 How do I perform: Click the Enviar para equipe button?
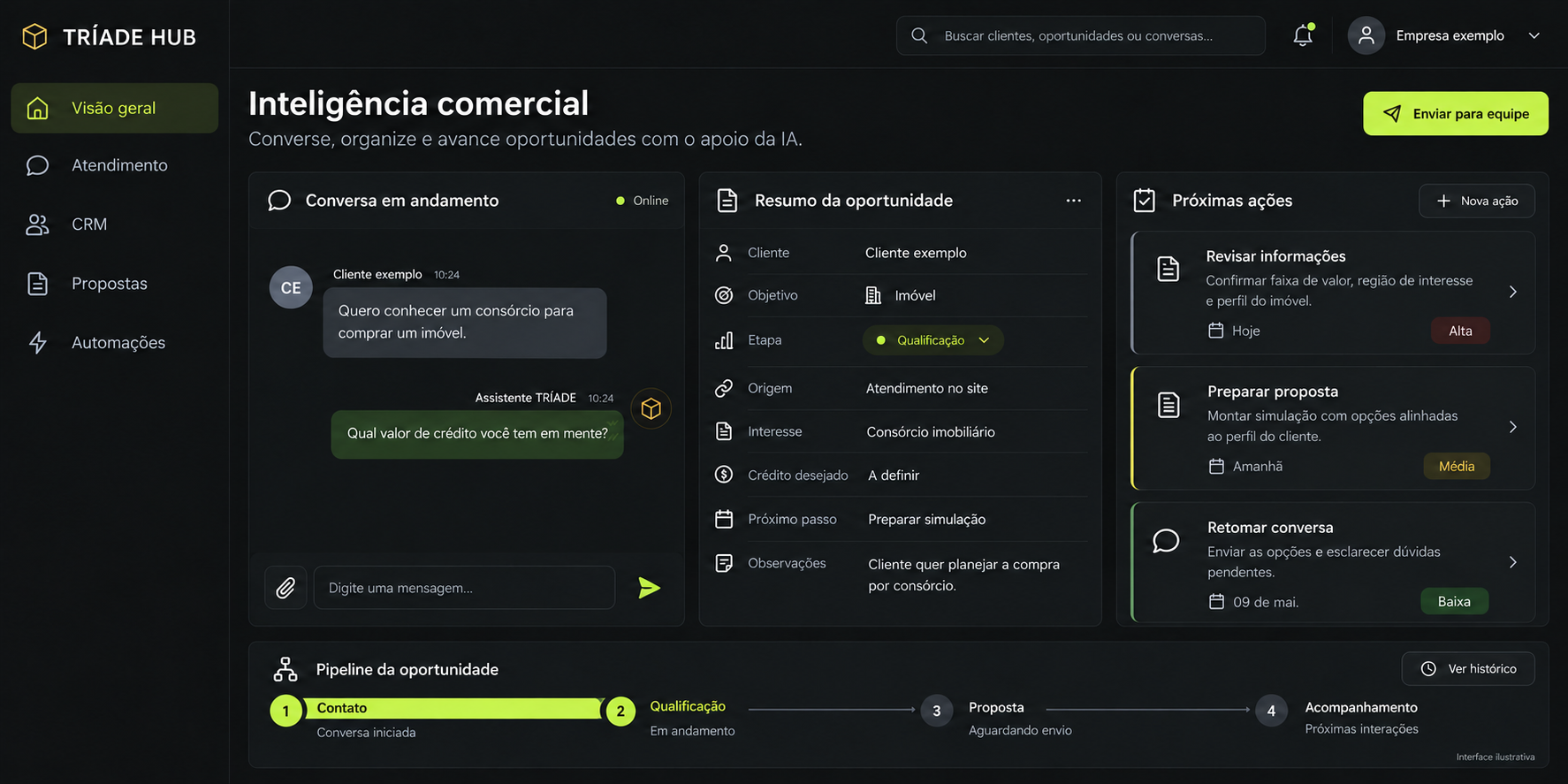pyautogui.click(x=1456, y=113)
